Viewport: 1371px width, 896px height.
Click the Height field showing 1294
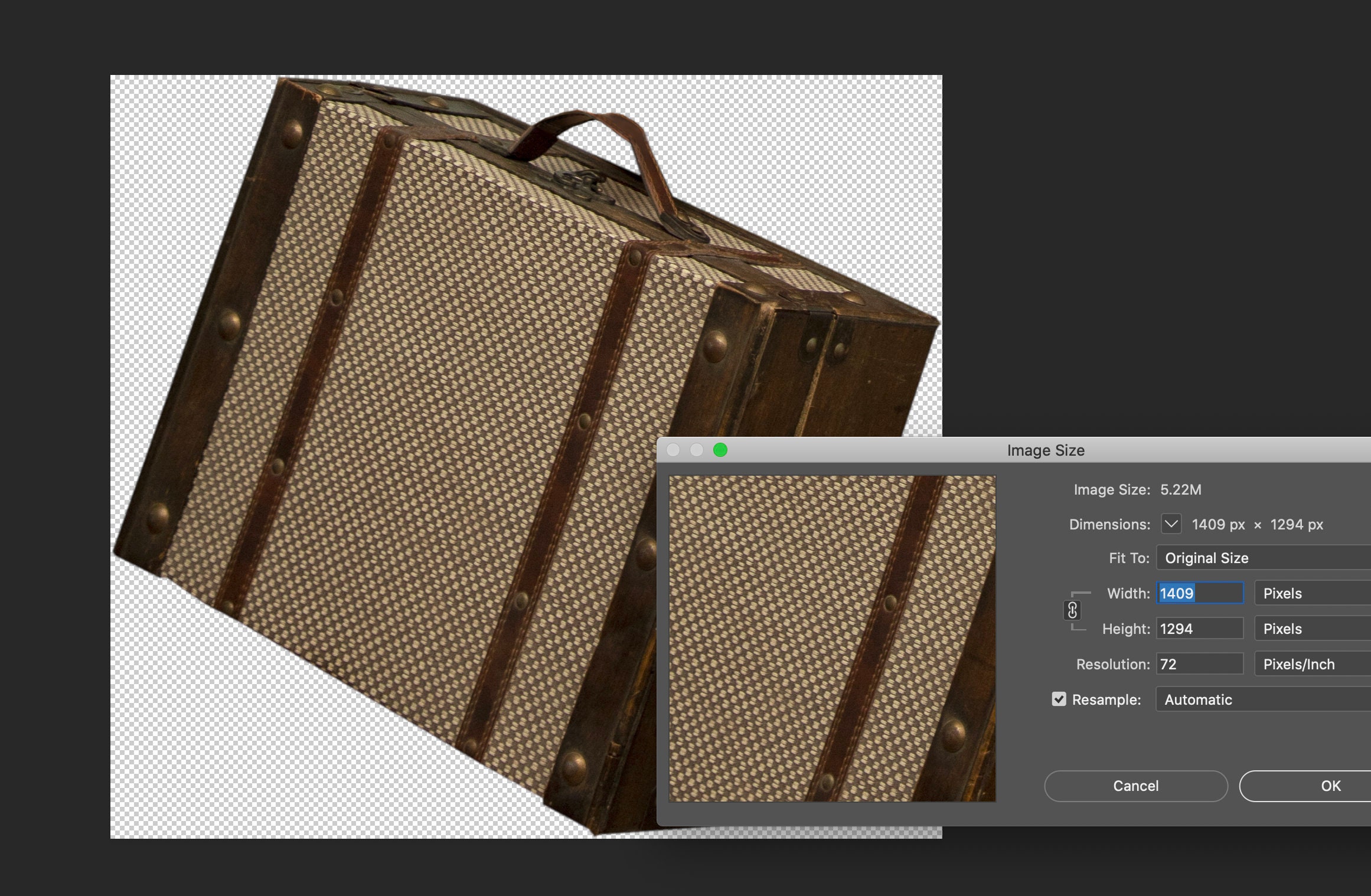click(x=1199, y=629)
